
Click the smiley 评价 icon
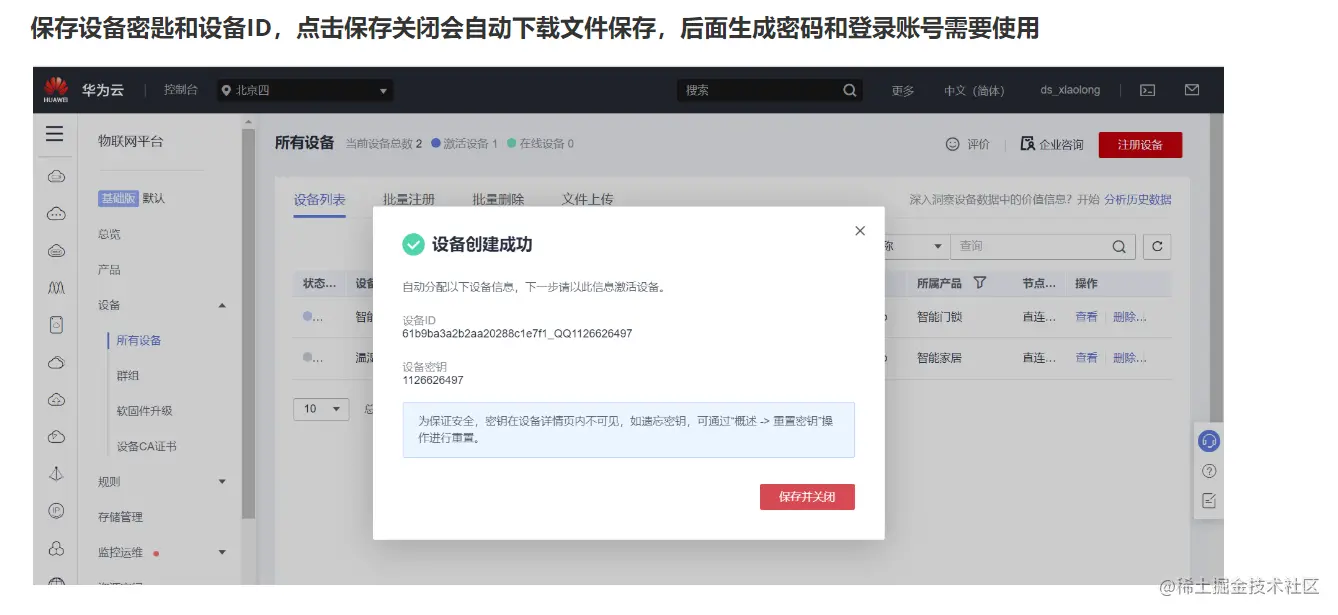pos(952,144)
